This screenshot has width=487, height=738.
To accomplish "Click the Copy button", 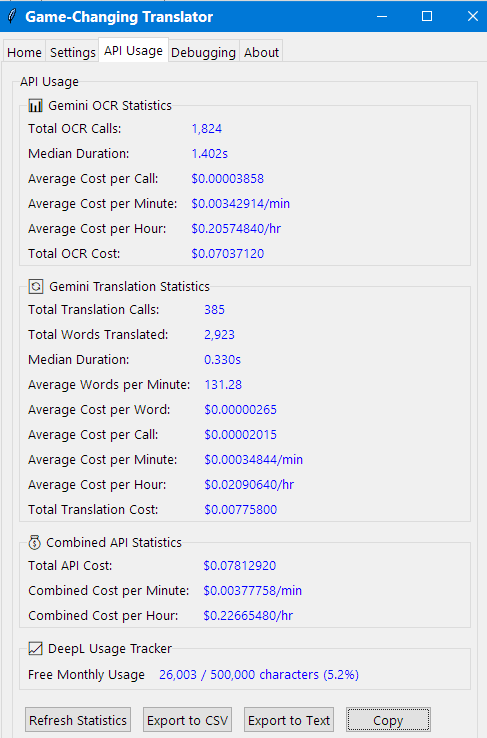I will 388,720.
